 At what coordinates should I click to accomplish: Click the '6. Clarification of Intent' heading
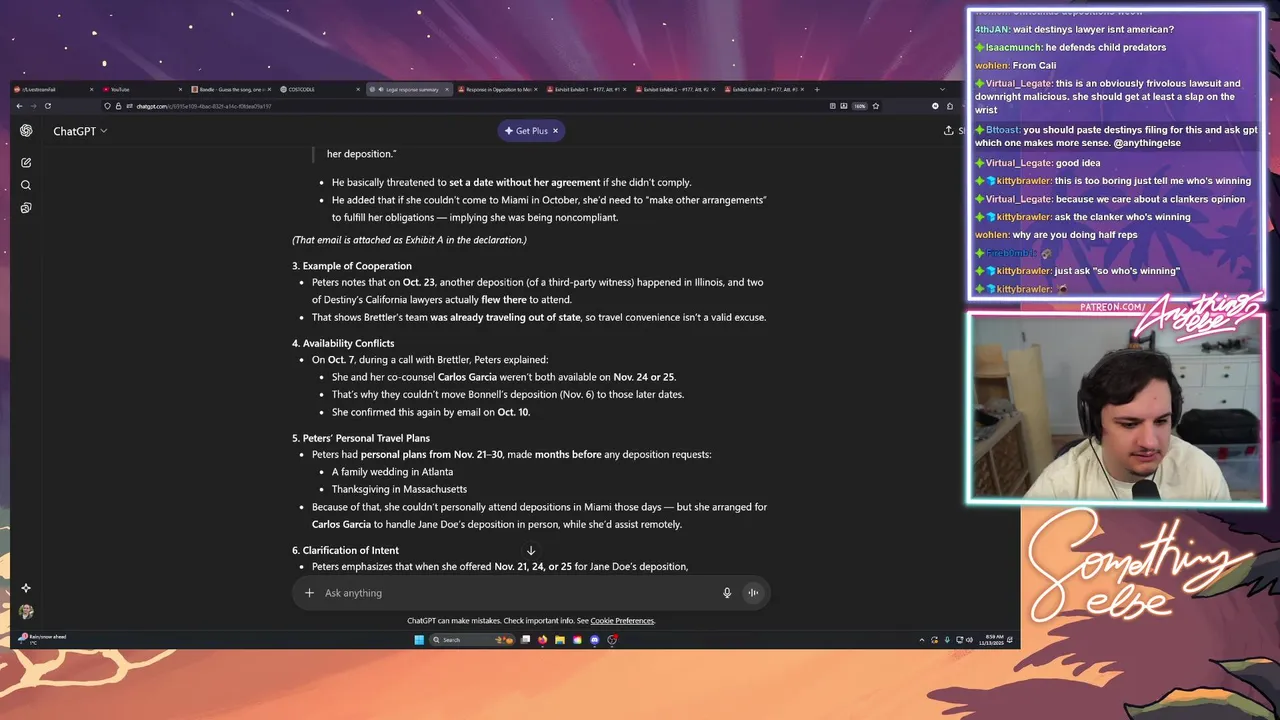345,550
